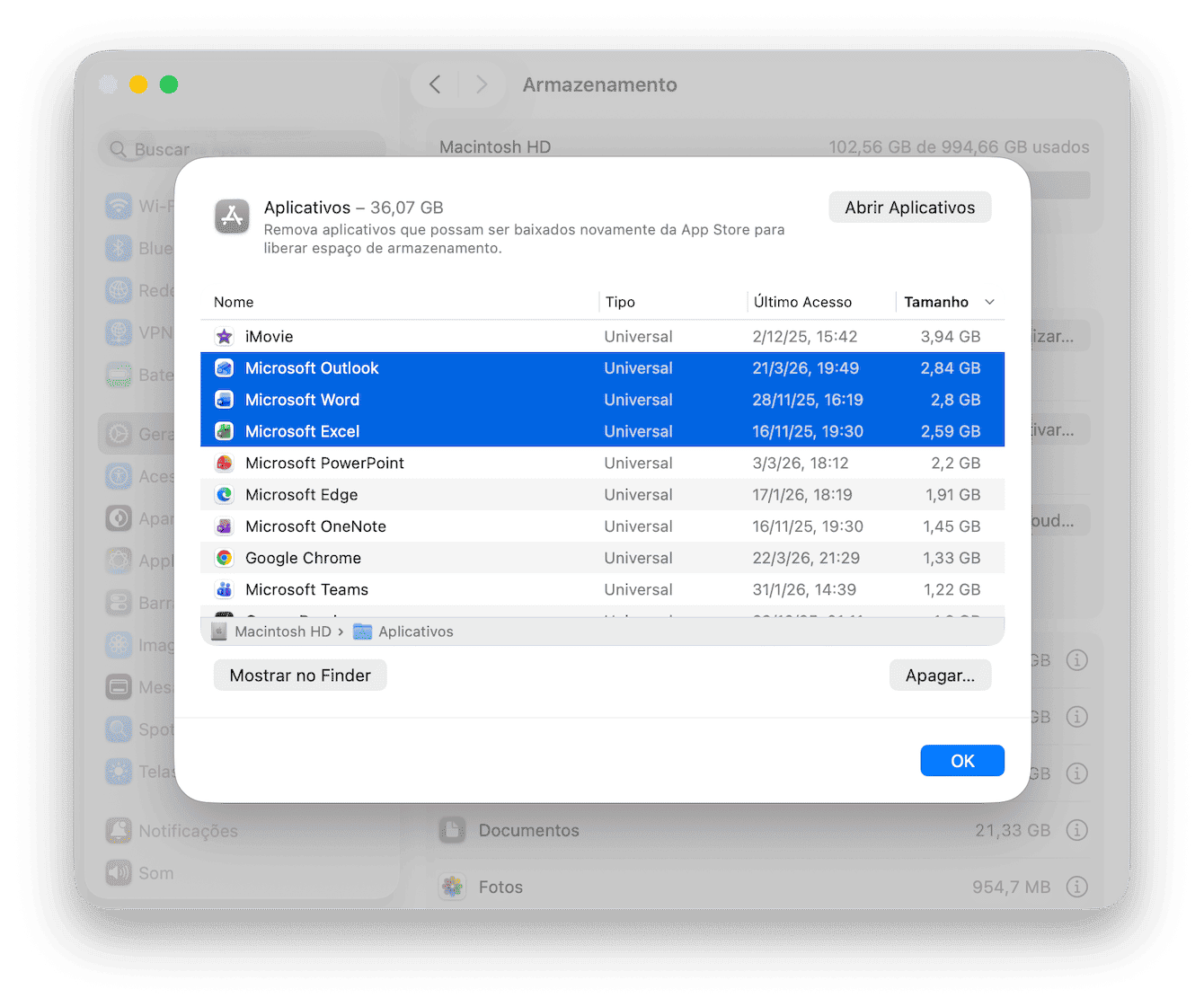1204x1007 pixels.
Task: Click the Apagar... button
Action: pos(940,676)
